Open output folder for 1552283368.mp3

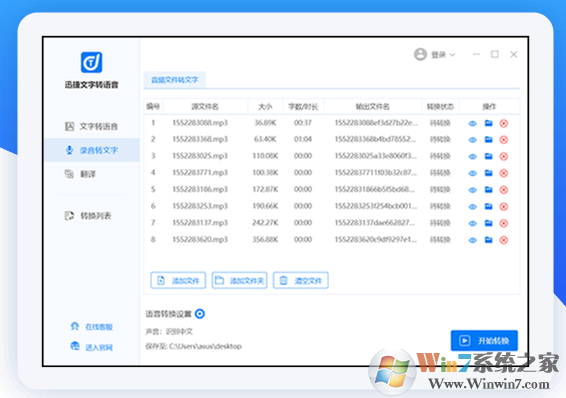click(488, 140)
